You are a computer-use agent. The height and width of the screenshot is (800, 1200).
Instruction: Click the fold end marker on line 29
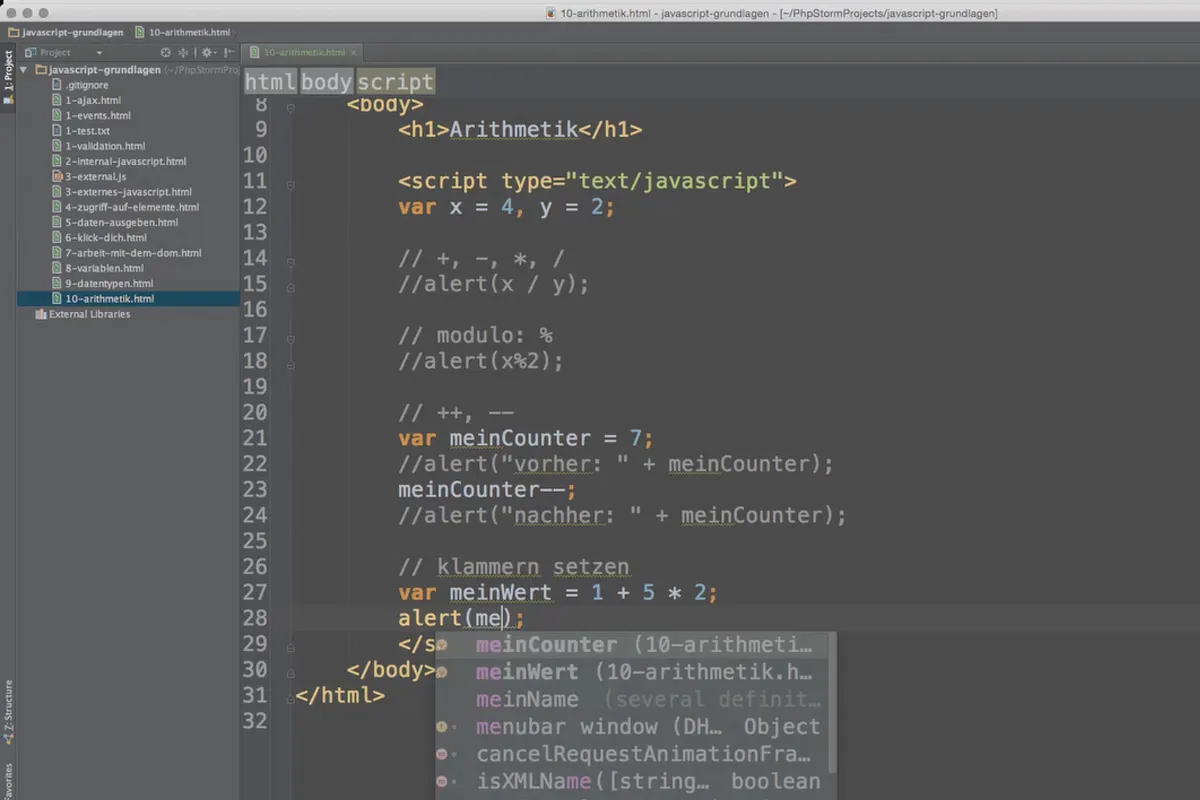point(290,646)
